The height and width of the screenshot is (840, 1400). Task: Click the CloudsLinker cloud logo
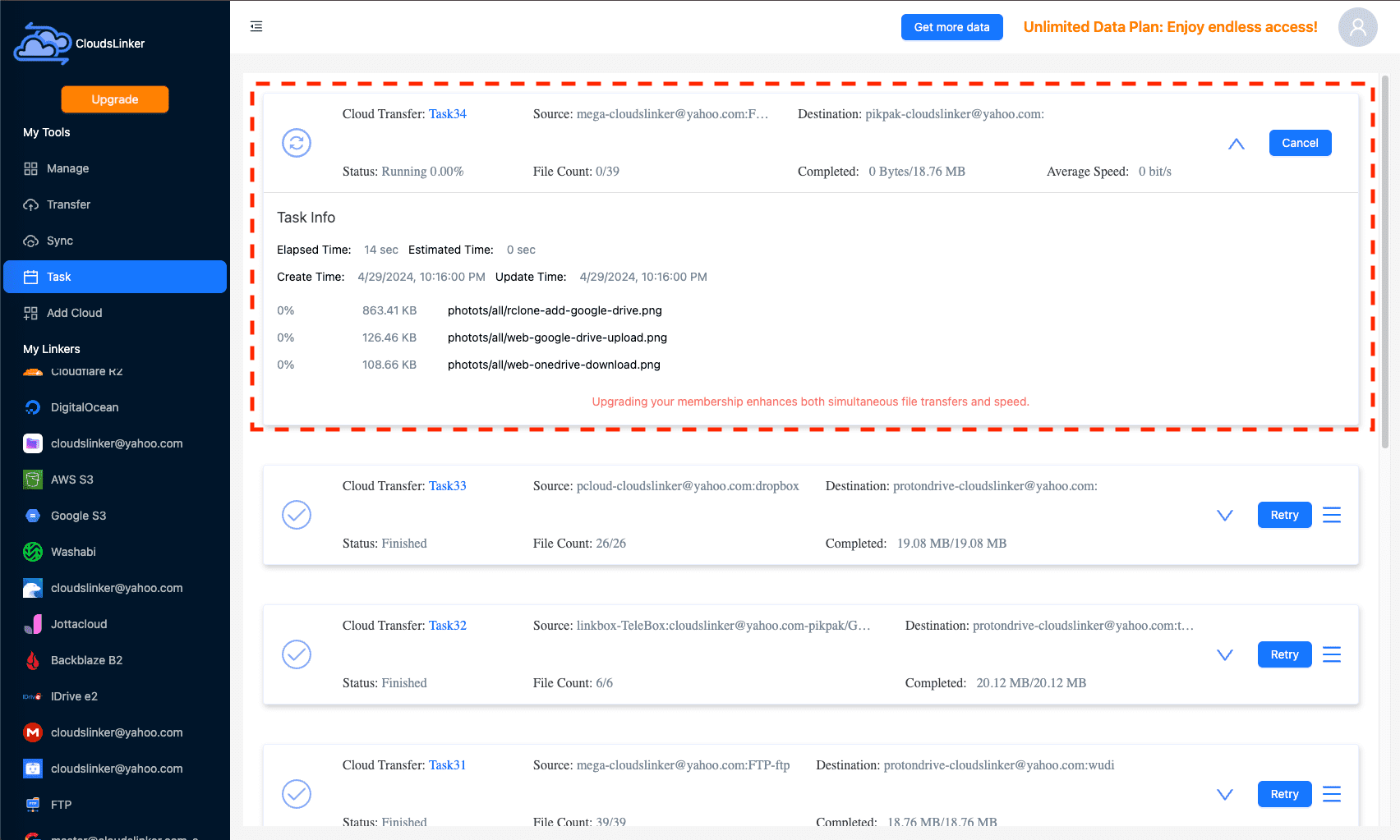[43, 44]
